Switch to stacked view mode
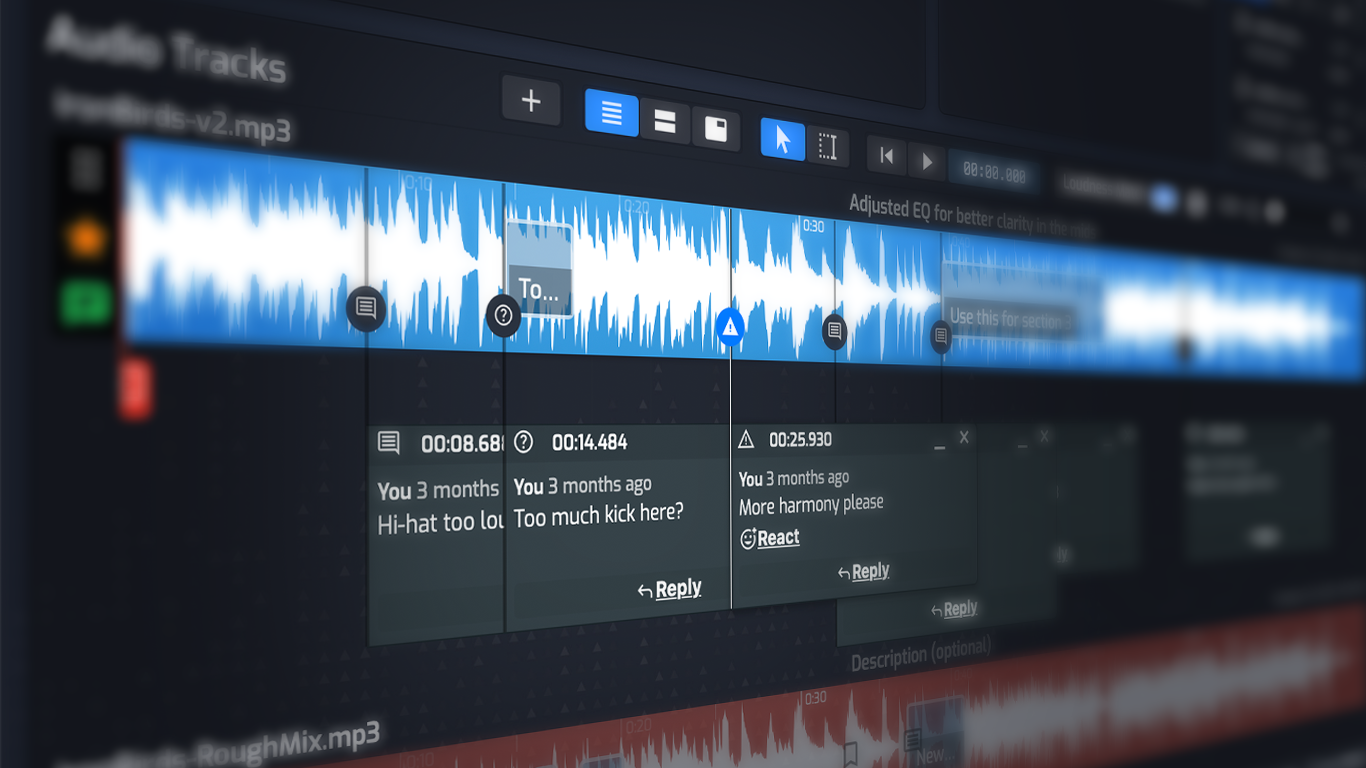Image resolution: width=1366 pixels, height=768 pixels. [x=664, y=123]
